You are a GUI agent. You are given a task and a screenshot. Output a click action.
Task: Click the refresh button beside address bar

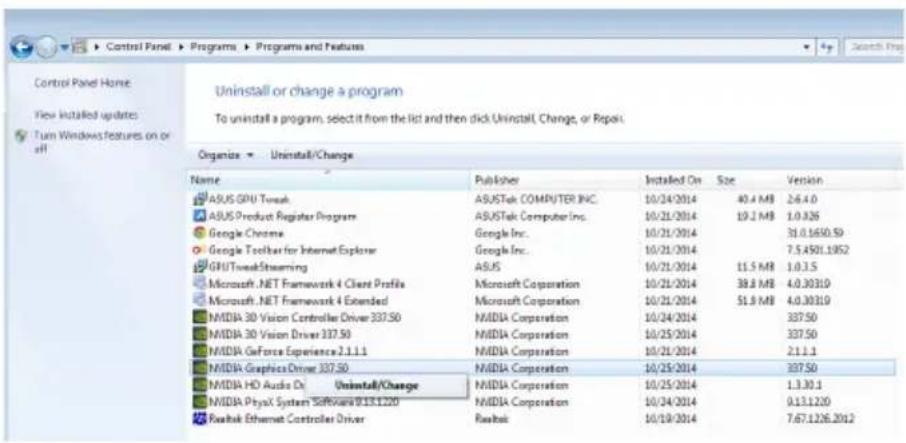pyautogui.click(x=826, y=47)
